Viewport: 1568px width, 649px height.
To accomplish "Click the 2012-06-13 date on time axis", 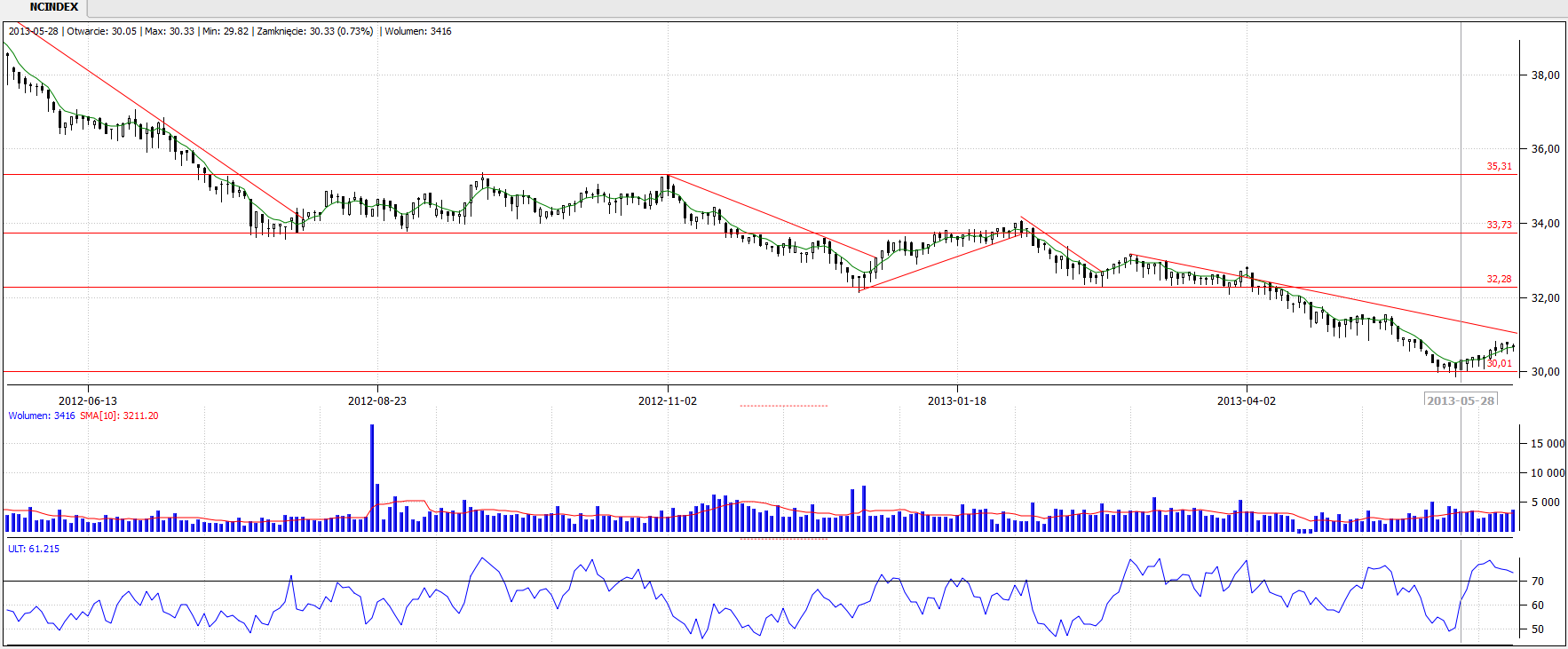I will [x=88, y=401].
